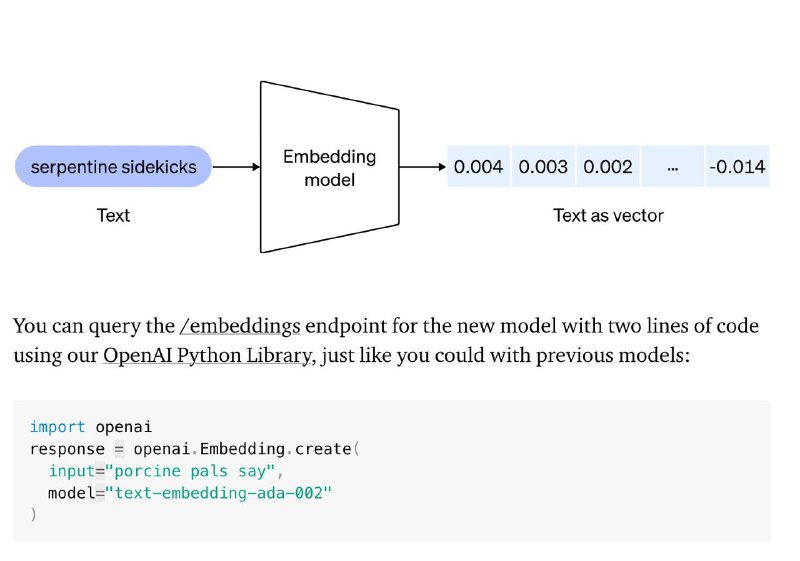Select the 0.004 vector cell
The height and width of the screenshot is (561, 800).
point(478,166)
